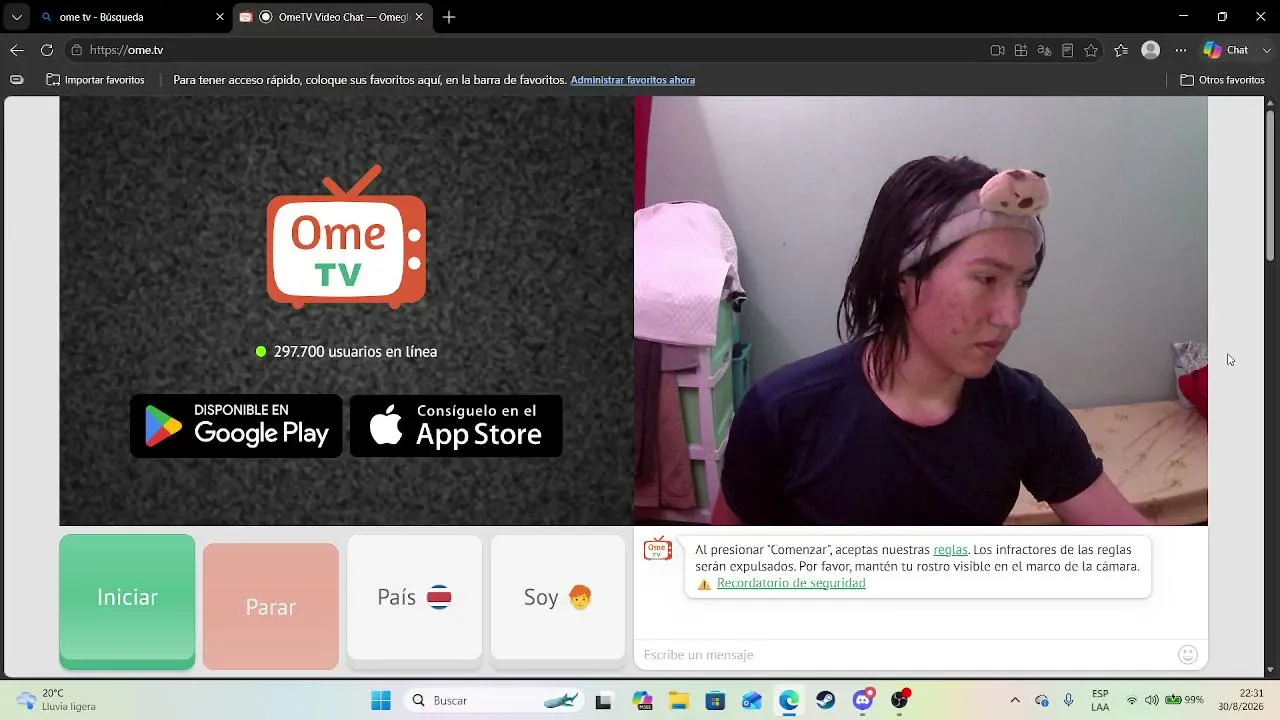Click the camera permission icon in address bar
Screen dimensions: 1280x720
tap(997, 50)
